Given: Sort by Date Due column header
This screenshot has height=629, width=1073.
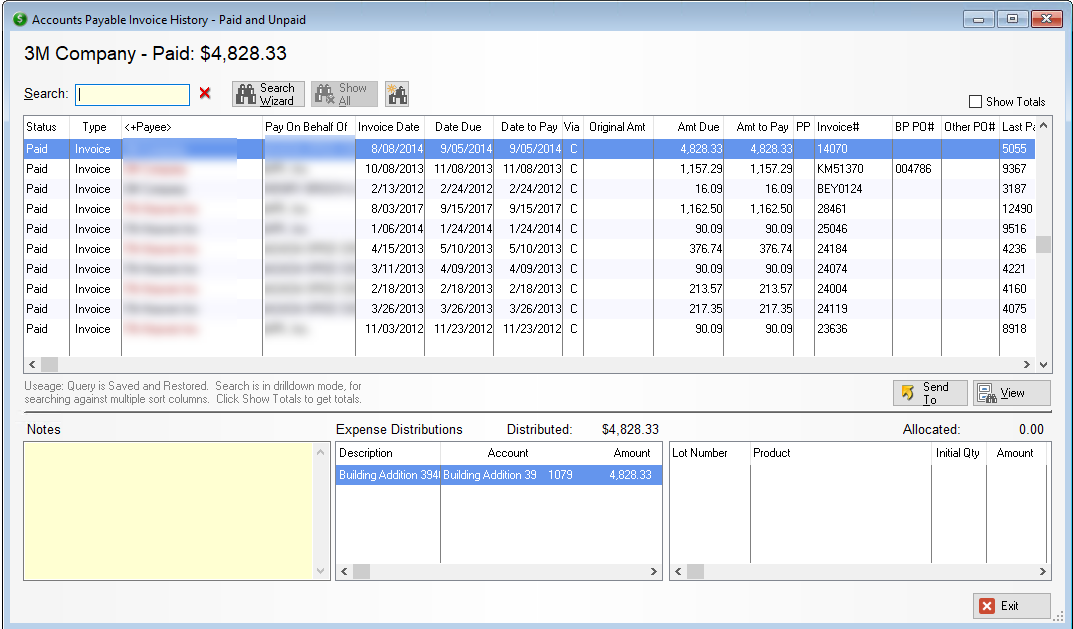Looking at the screenshot, I should click(458, 127).
